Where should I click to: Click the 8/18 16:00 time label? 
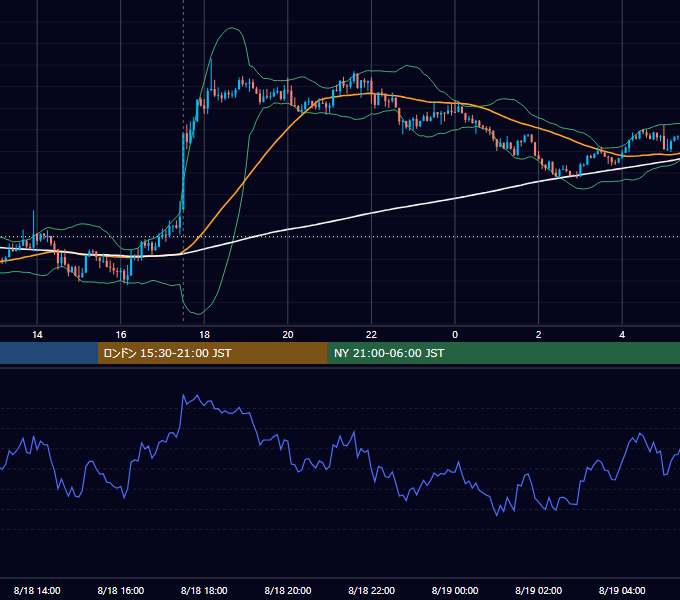121,590
